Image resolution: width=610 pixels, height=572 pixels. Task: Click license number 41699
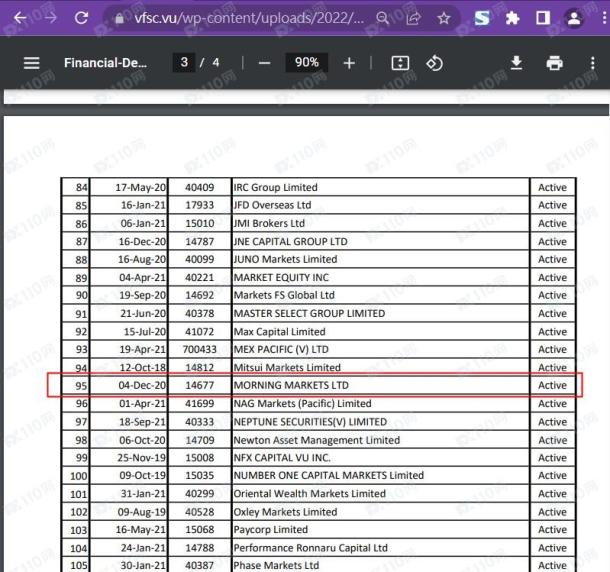[x=200, y=404]
